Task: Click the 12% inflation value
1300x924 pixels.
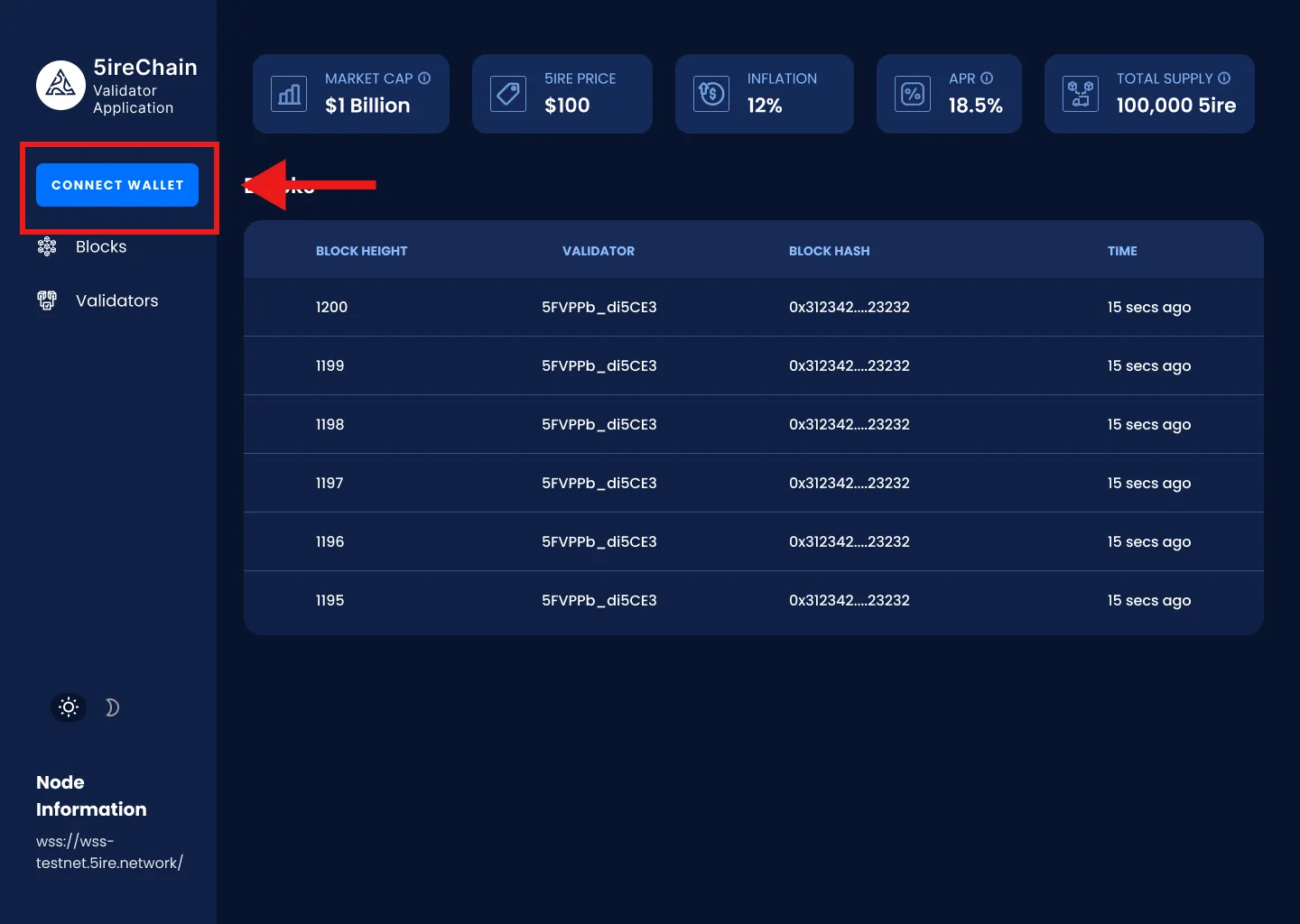Action: 765,106
